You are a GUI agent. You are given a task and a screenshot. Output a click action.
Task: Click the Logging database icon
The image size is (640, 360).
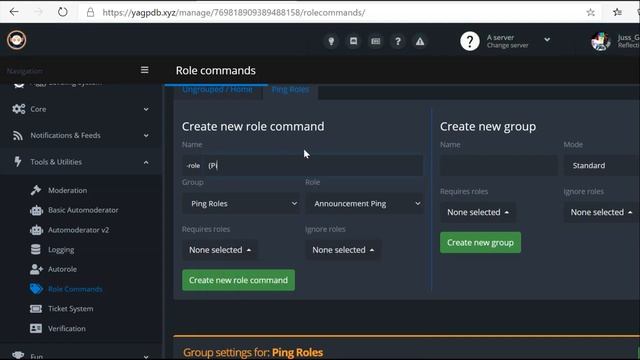[36, 249]
